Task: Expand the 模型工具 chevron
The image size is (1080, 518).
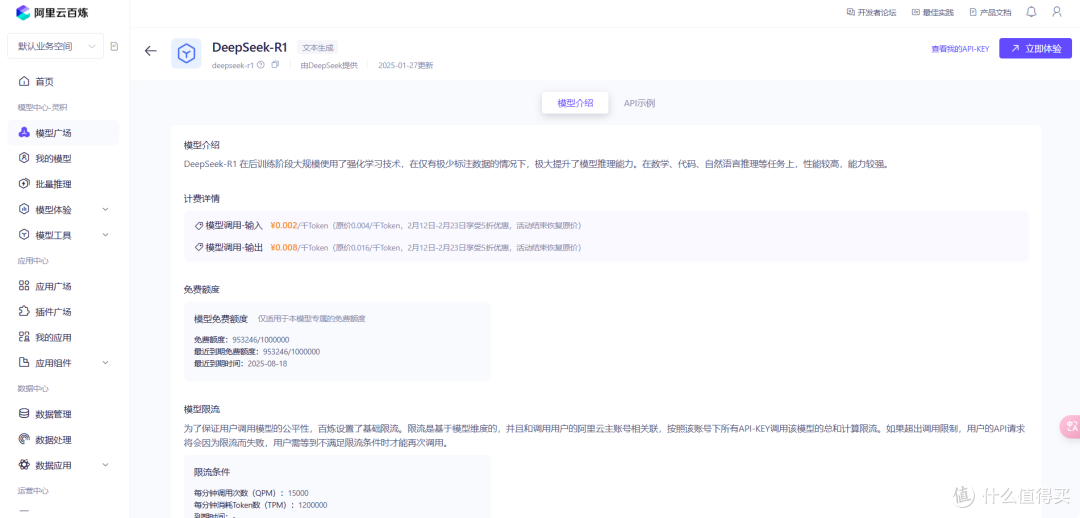Action: click(105, 235)
